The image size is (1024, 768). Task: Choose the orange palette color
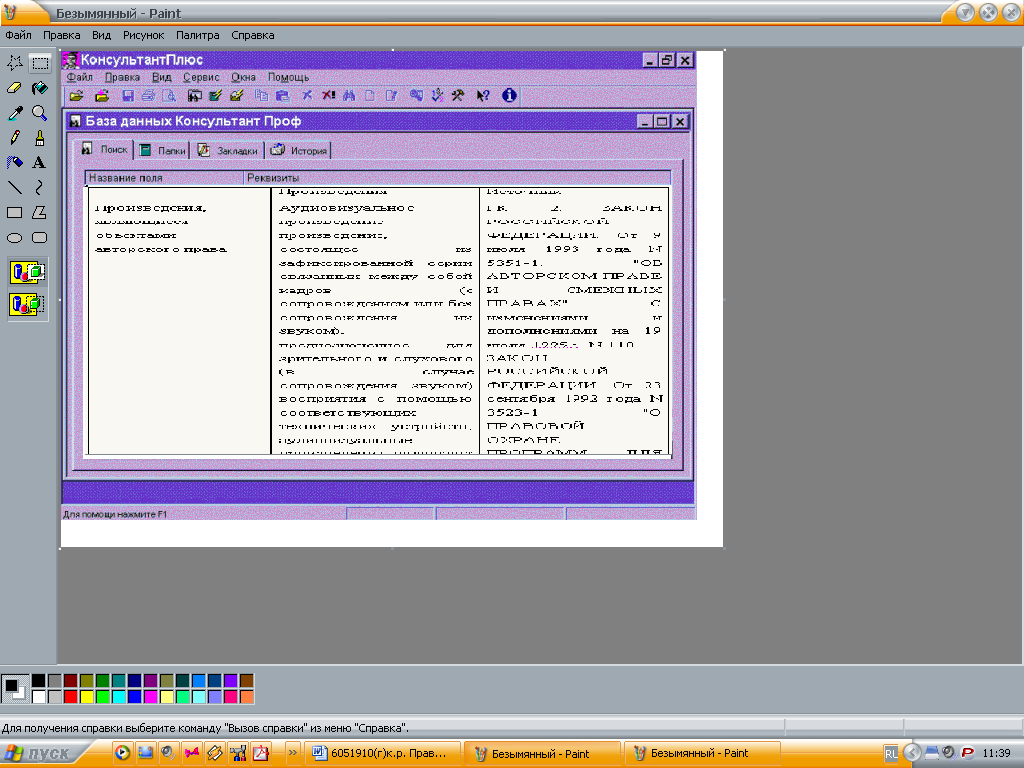click(246, 697)
